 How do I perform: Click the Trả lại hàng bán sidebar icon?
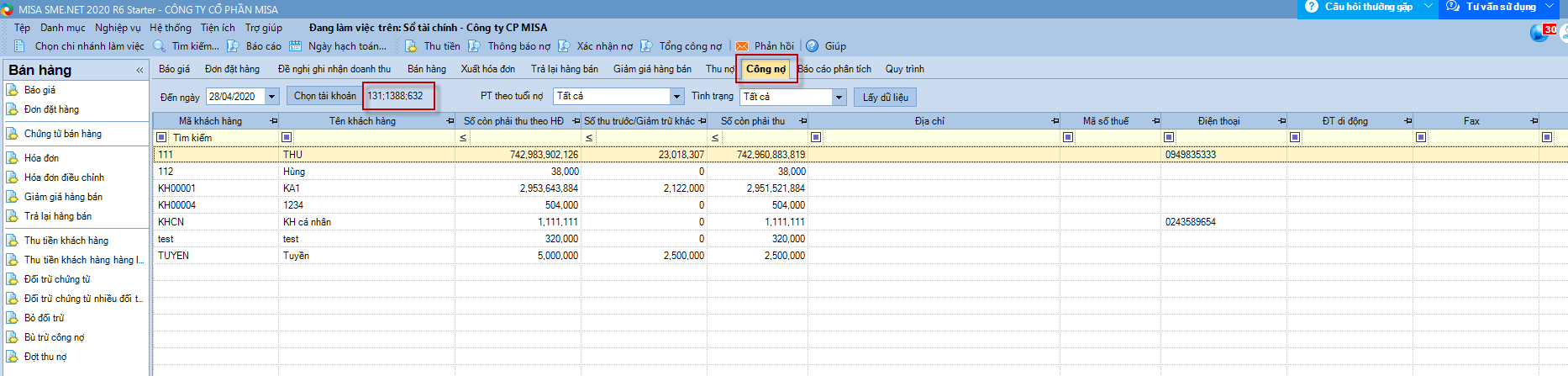pyautogui.click(x=13, y=216)
